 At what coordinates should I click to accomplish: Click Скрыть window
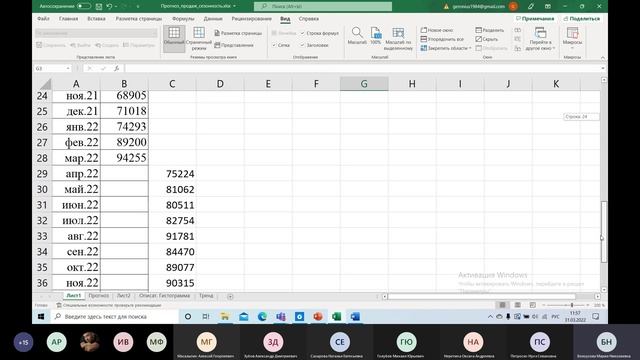(x=487, y=39)
